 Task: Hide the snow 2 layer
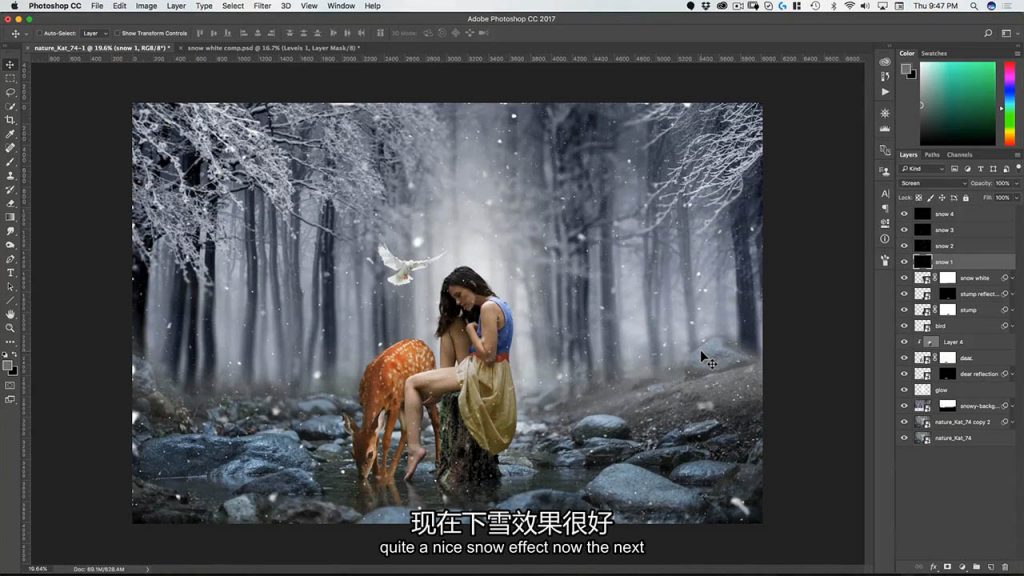tap(904, 246)
